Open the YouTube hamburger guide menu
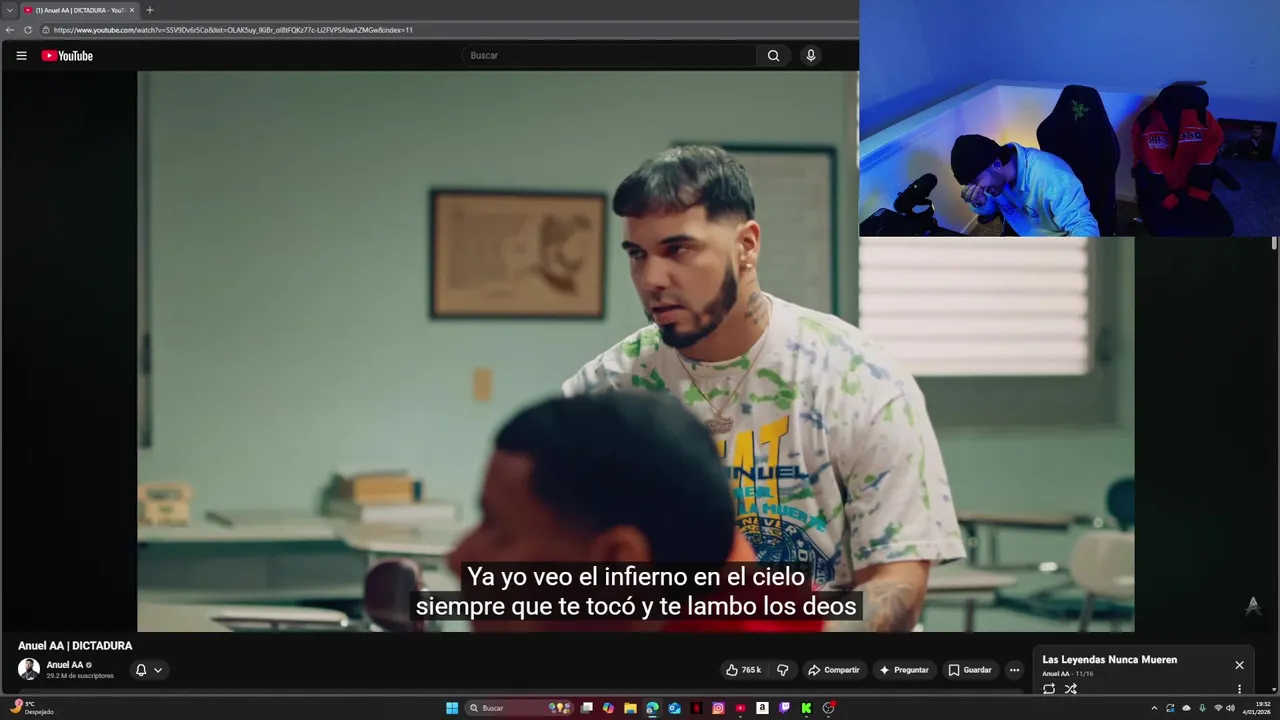Screen dimensions: 1280x720 point(21,56)
